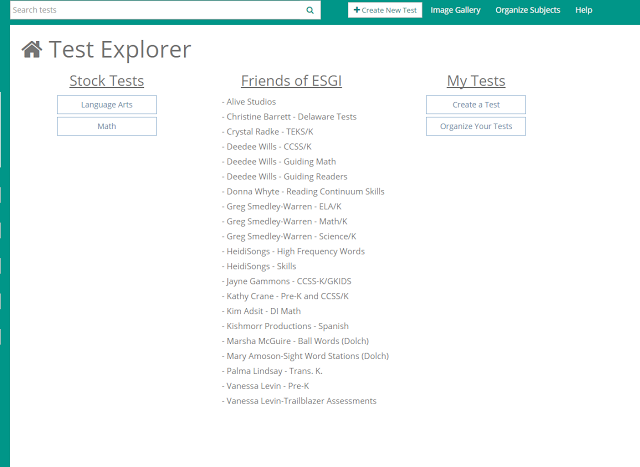Open Deedee Wills - Guiding Readers
This screenshot has width=640, height=467.
click(285, 177)
